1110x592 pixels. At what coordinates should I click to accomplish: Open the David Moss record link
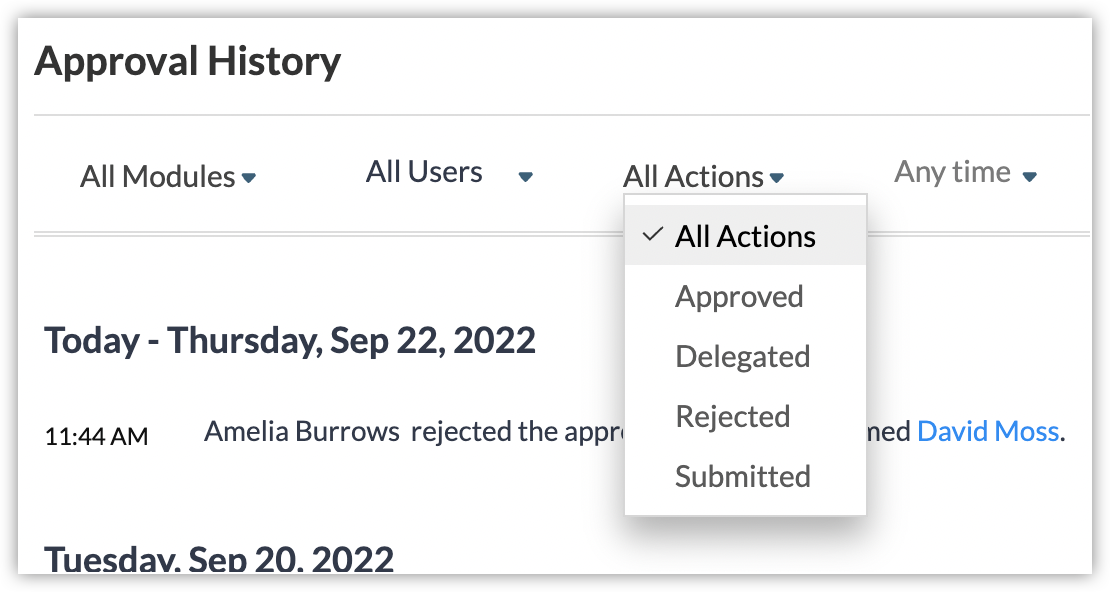tap(987, 431)
